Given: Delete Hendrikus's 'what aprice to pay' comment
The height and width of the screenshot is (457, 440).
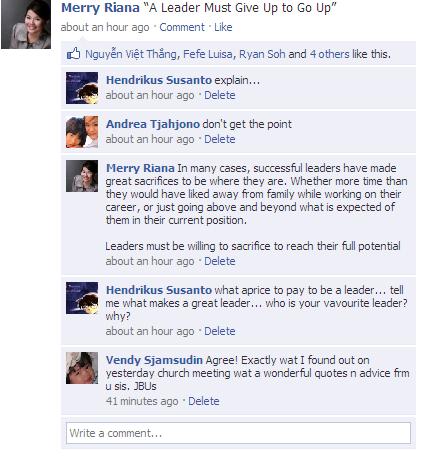Looking at the screenshot, I should [220, 331].
